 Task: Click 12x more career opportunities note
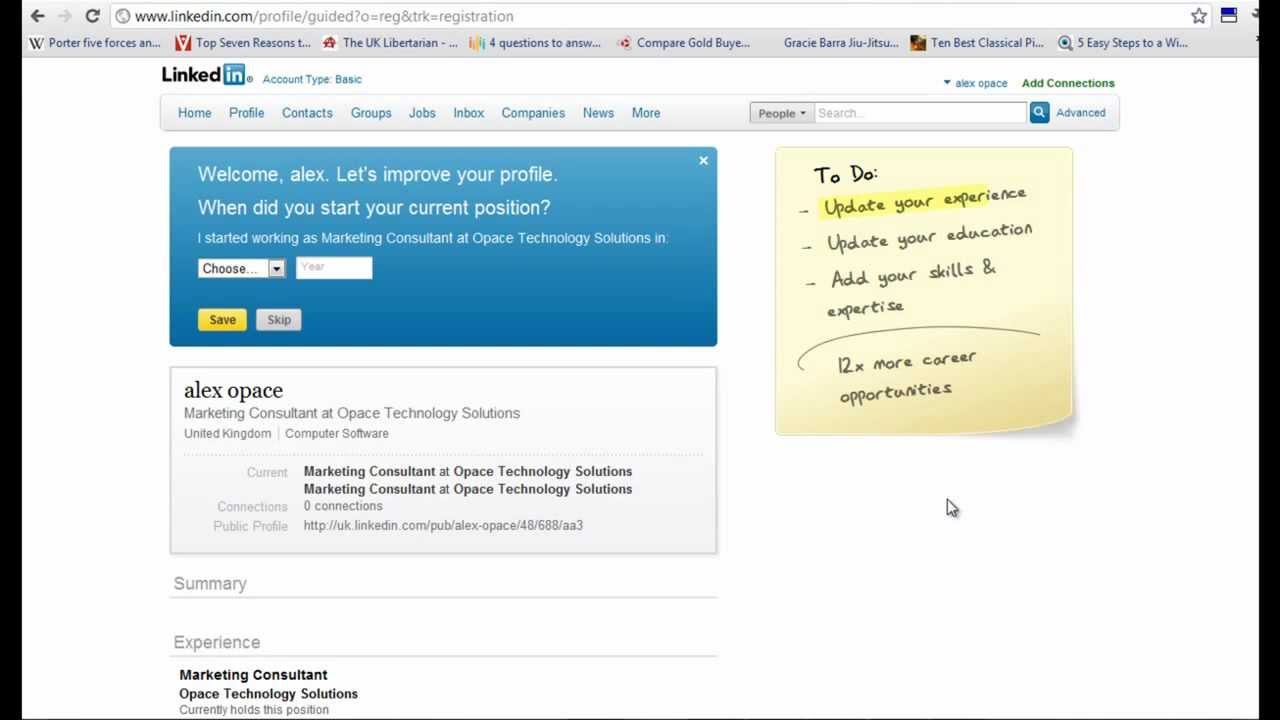[907, 375]
